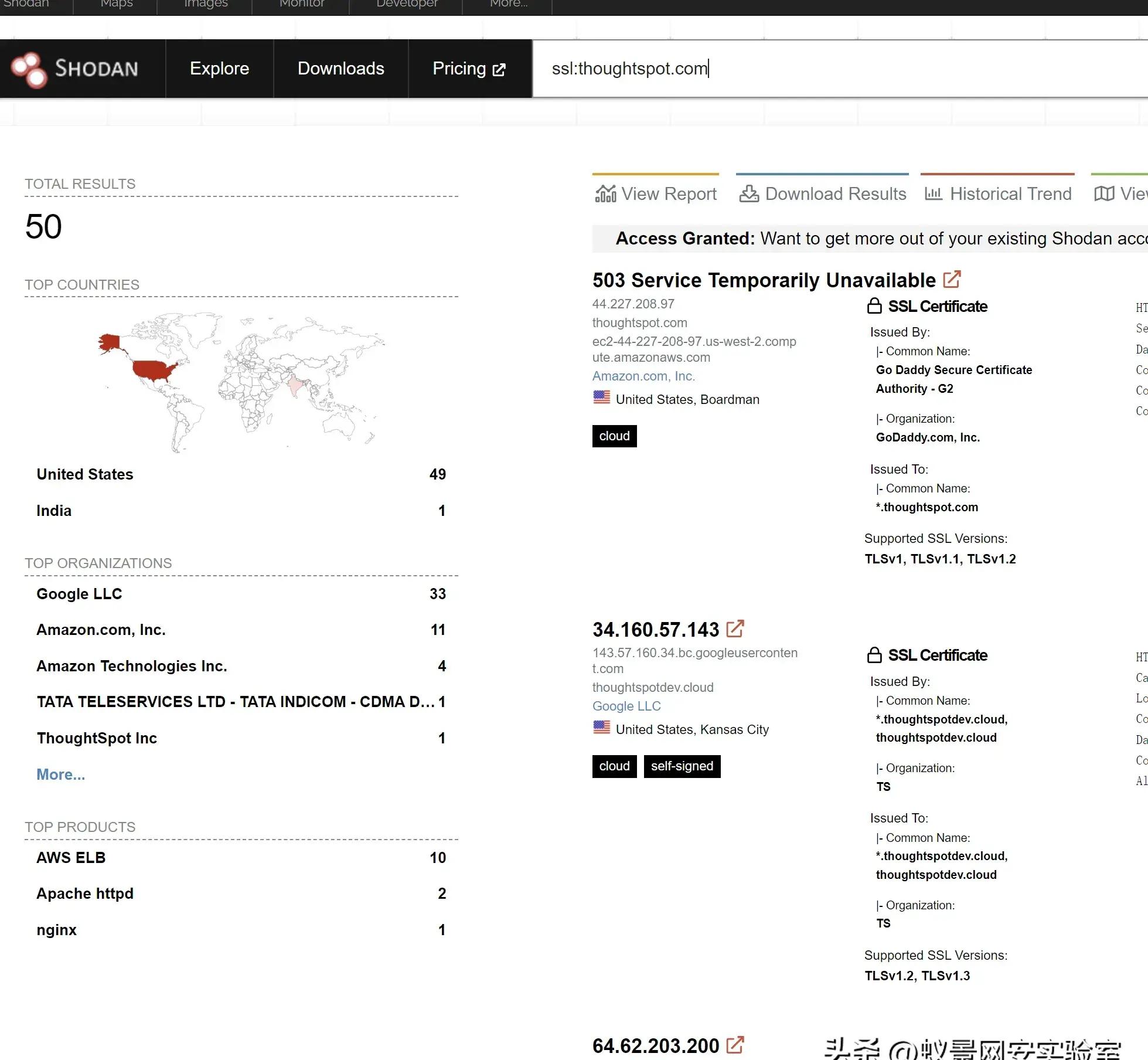The height and width of the screenshot is (1060, 1148).
Task: Click the cloud tag on the 34.160.57.143 result
Action: point(614,766)
